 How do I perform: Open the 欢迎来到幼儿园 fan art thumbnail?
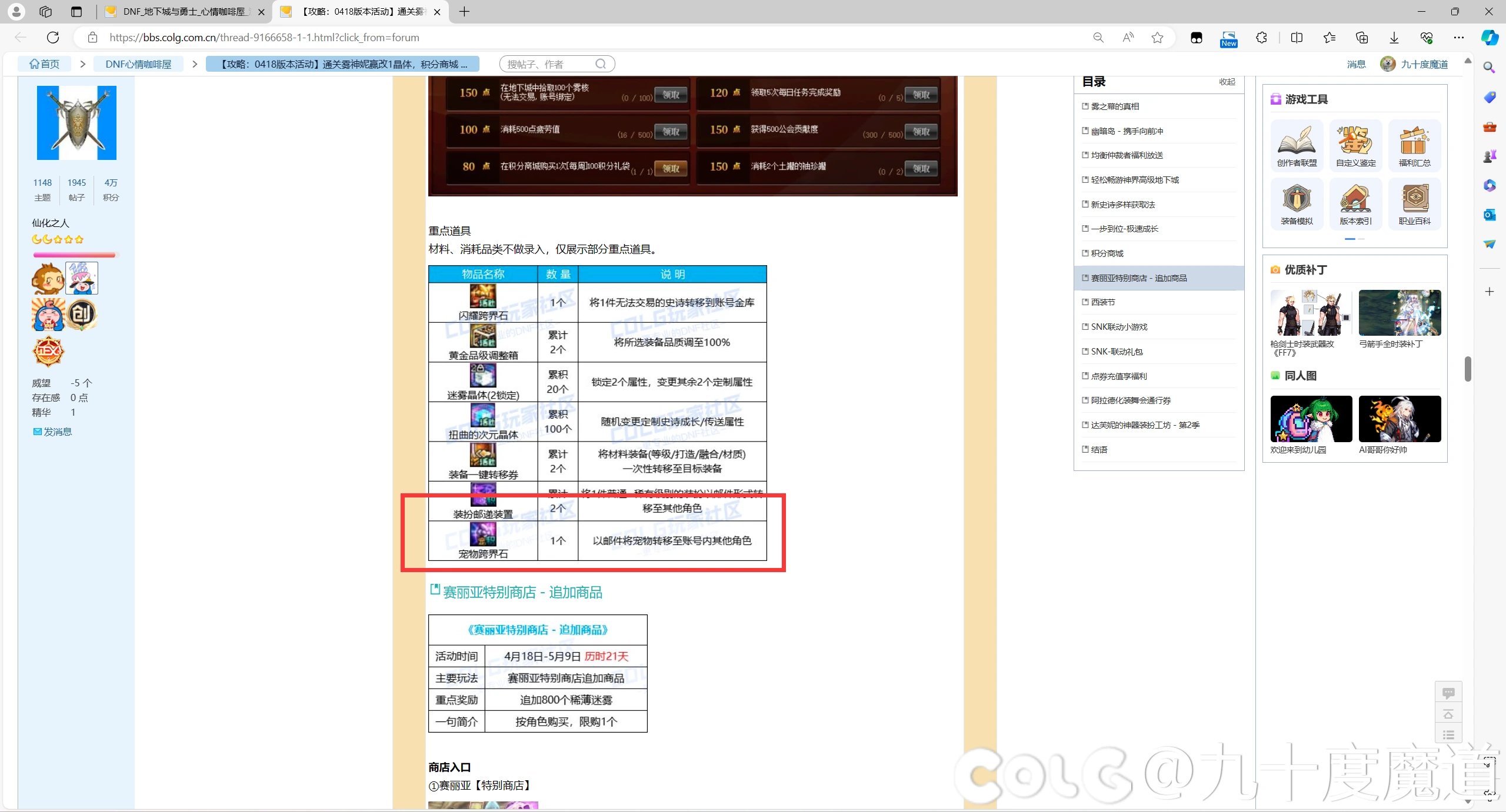point(1311,419)
